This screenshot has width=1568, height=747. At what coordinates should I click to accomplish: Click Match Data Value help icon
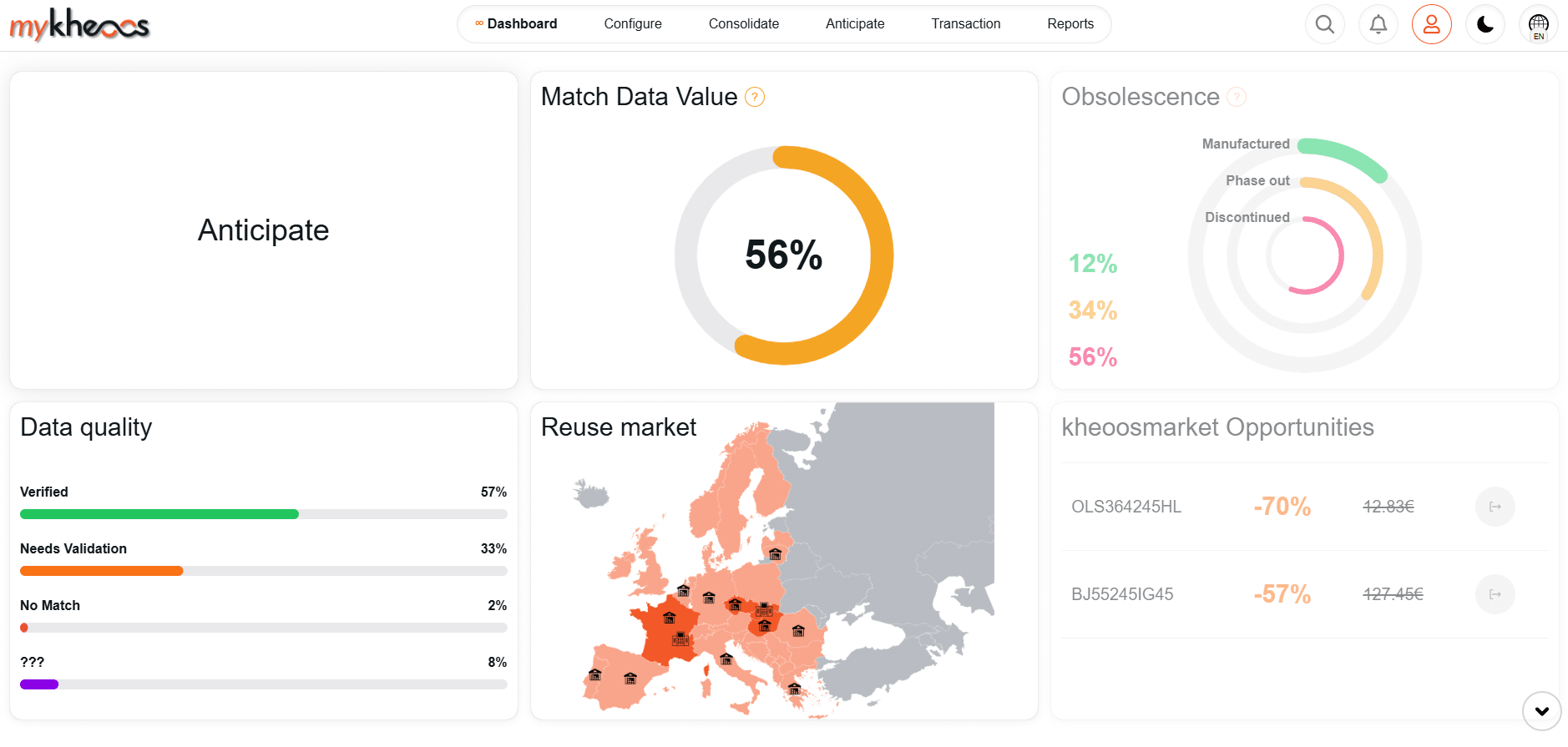[754, 97]
